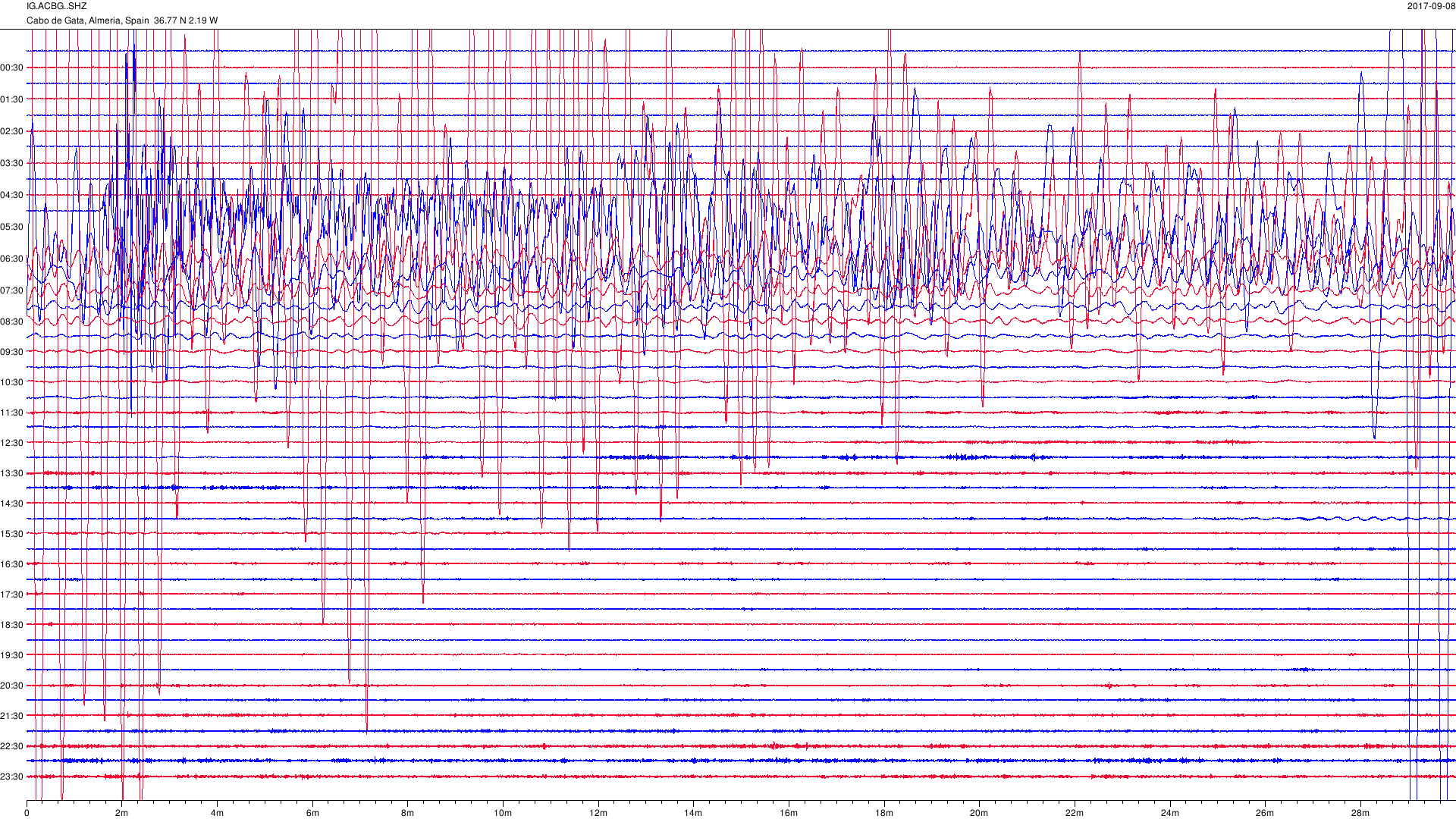
Task: Click the 18m axis tick label
Action: (884, 813)
